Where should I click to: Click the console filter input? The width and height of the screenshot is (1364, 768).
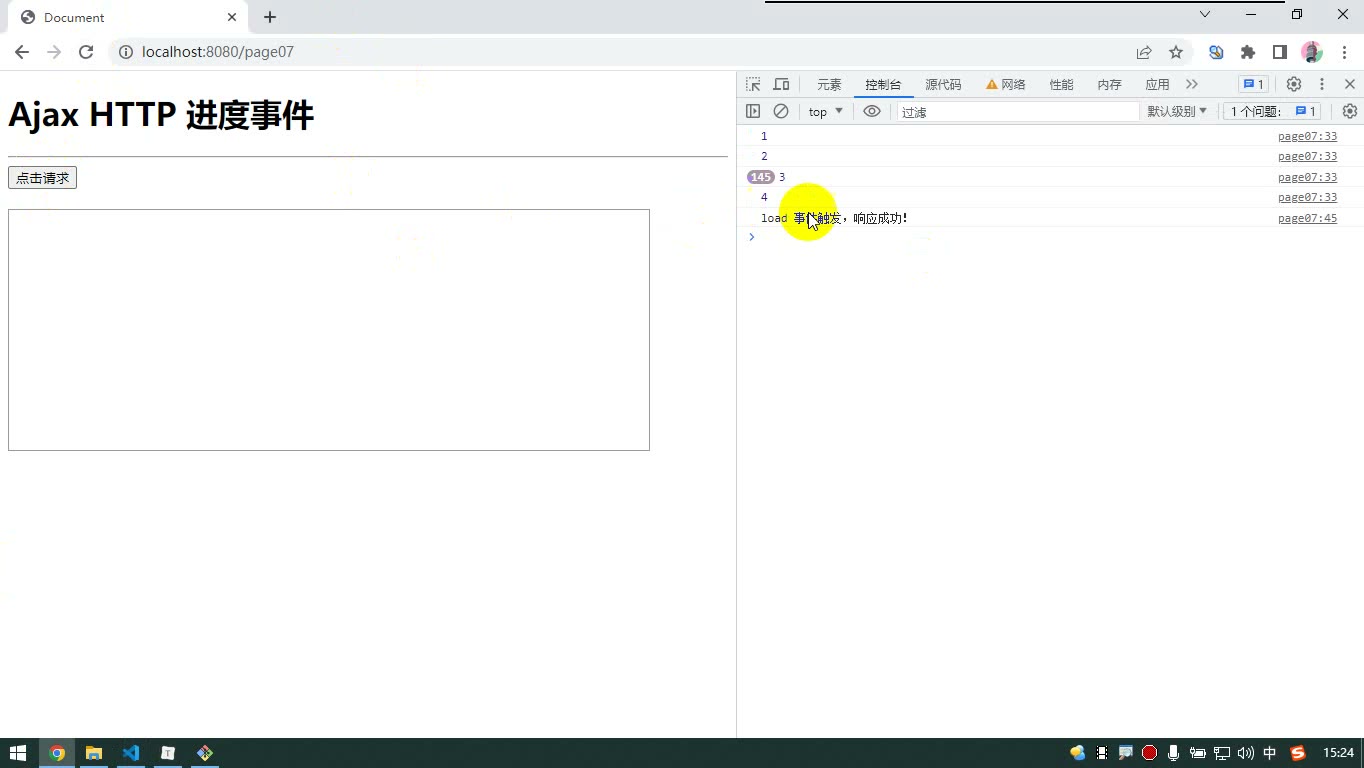(1018, 112)
